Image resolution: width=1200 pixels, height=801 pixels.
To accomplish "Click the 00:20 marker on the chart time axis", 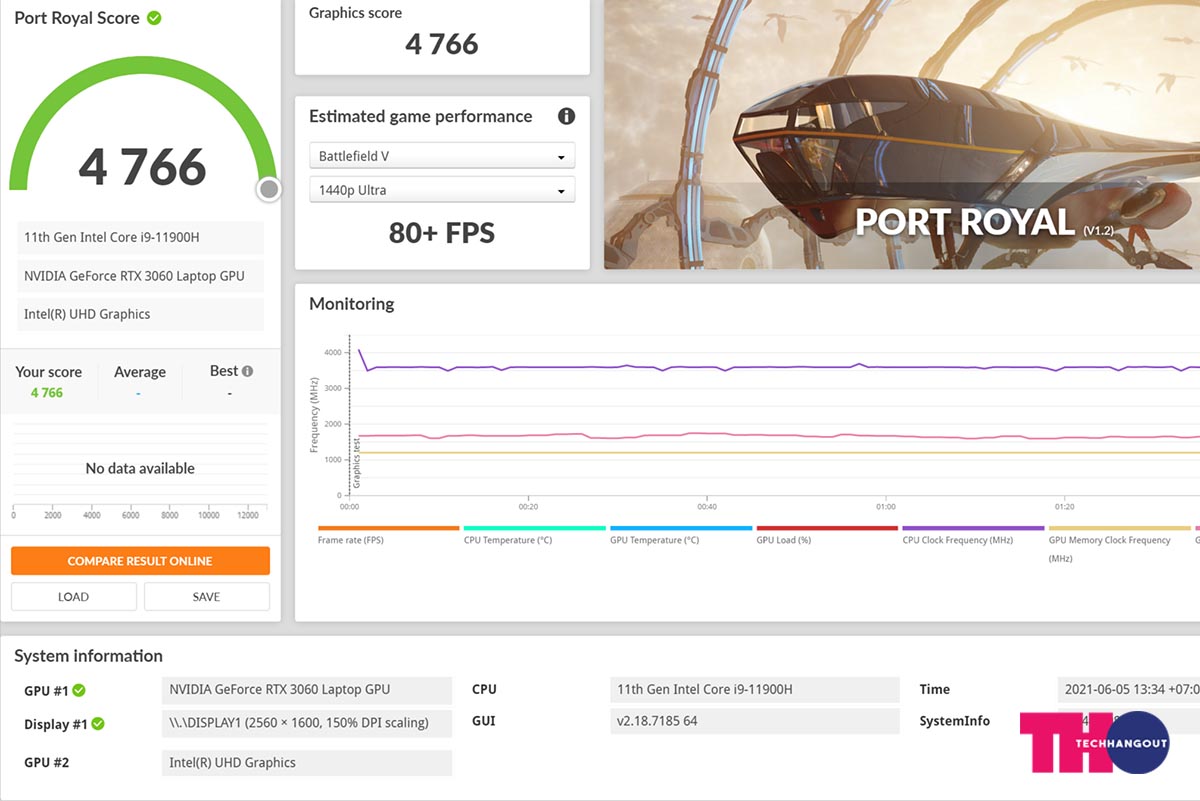I will tap(528, 507).
